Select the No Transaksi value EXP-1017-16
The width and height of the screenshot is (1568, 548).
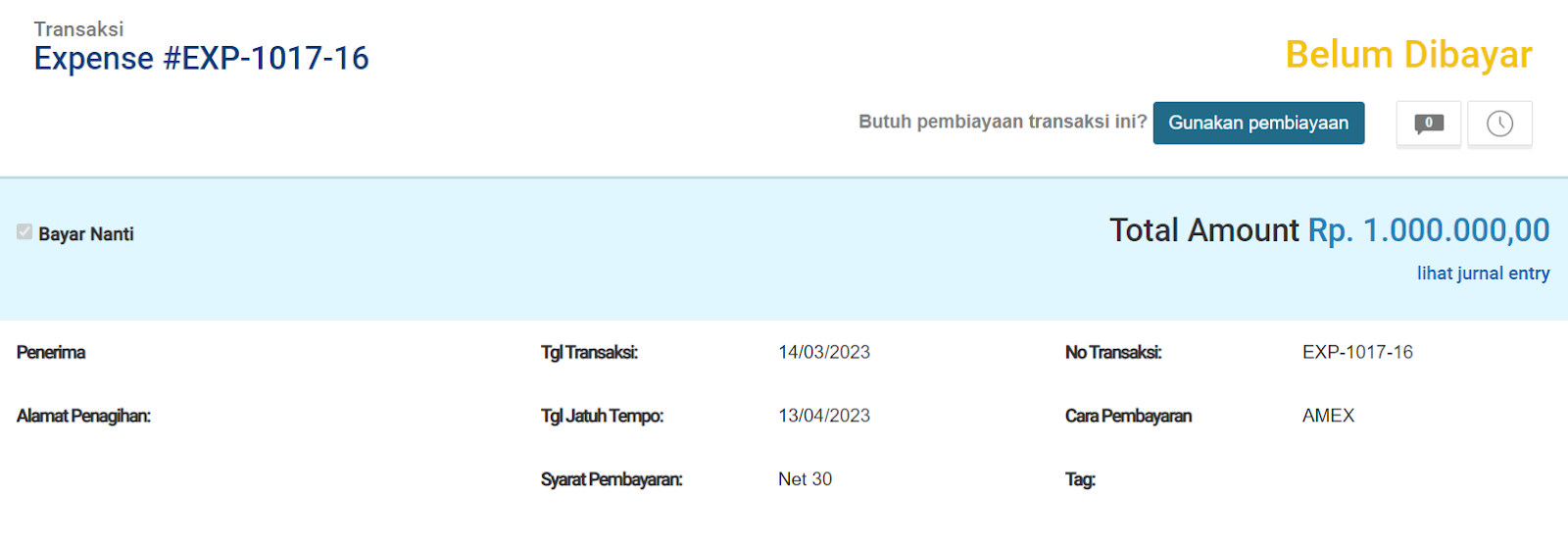[1357, 353]
